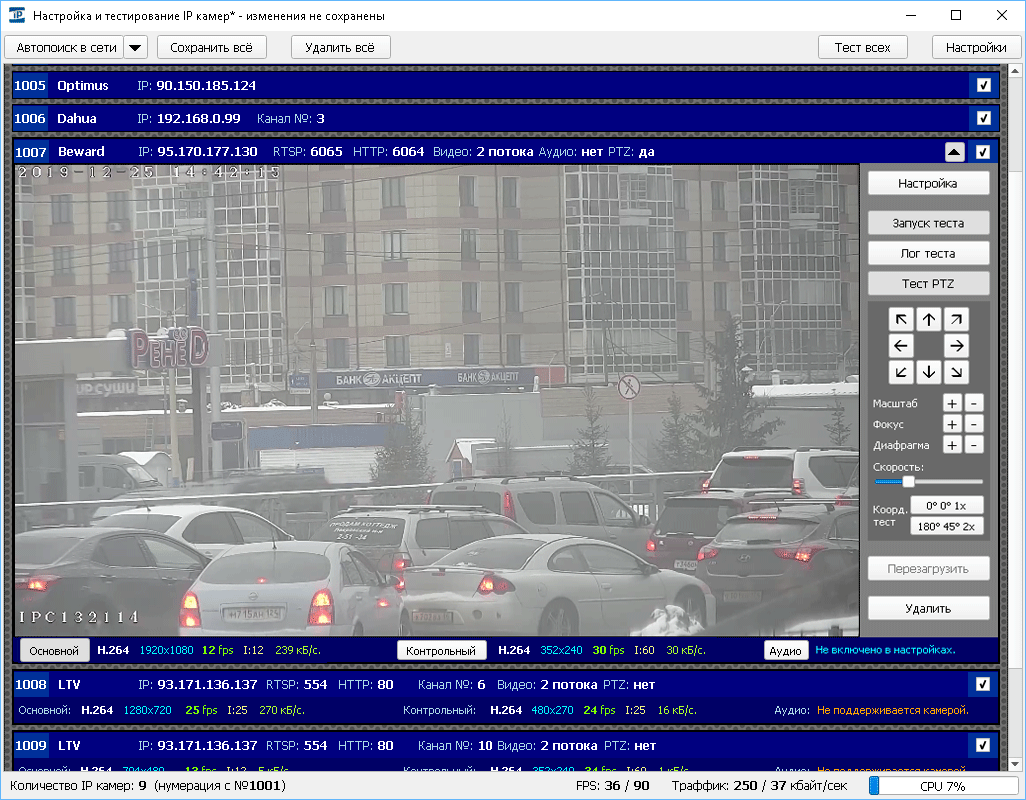
Task: Switch to the Основной stream
Action: pos(54,650)
